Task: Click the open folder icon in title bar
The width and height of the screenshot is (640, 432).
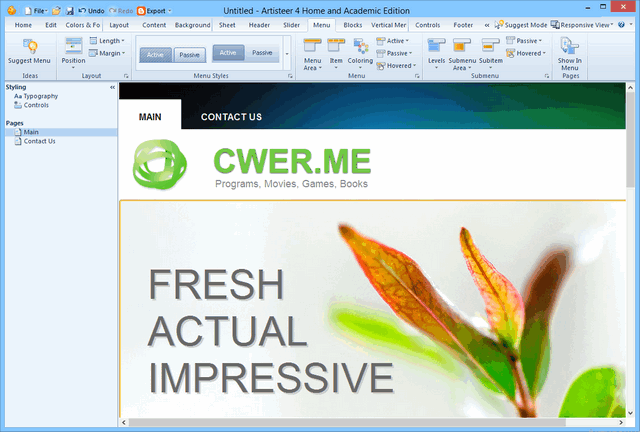Action: pyautogui.click(x=56, y=11)
